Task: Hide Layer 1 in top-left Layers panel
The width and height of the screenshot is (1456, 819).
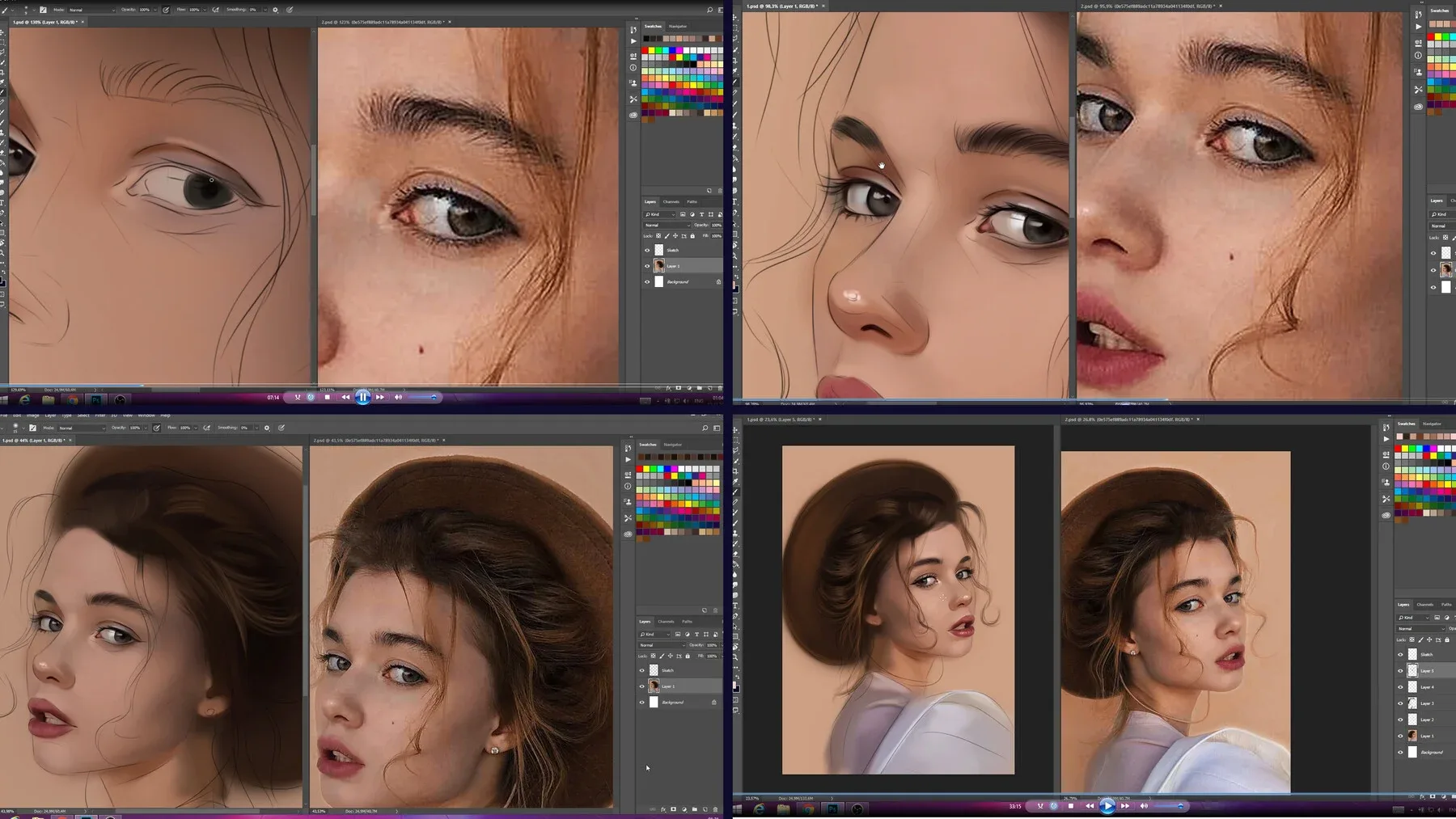Action: click(647, 266)
